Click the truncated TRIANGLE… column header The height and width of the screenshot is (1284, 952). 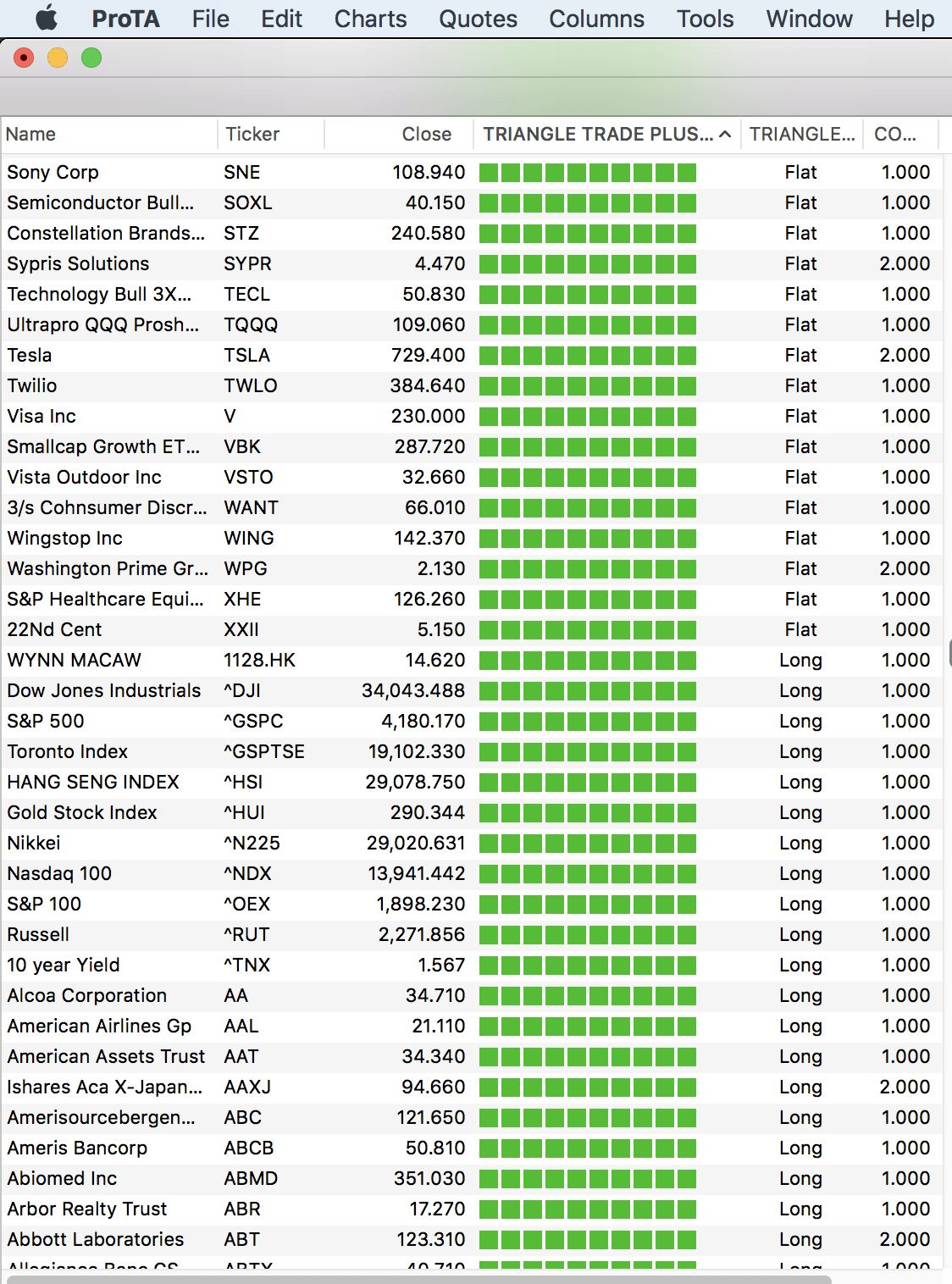click(x=801, y=135)
